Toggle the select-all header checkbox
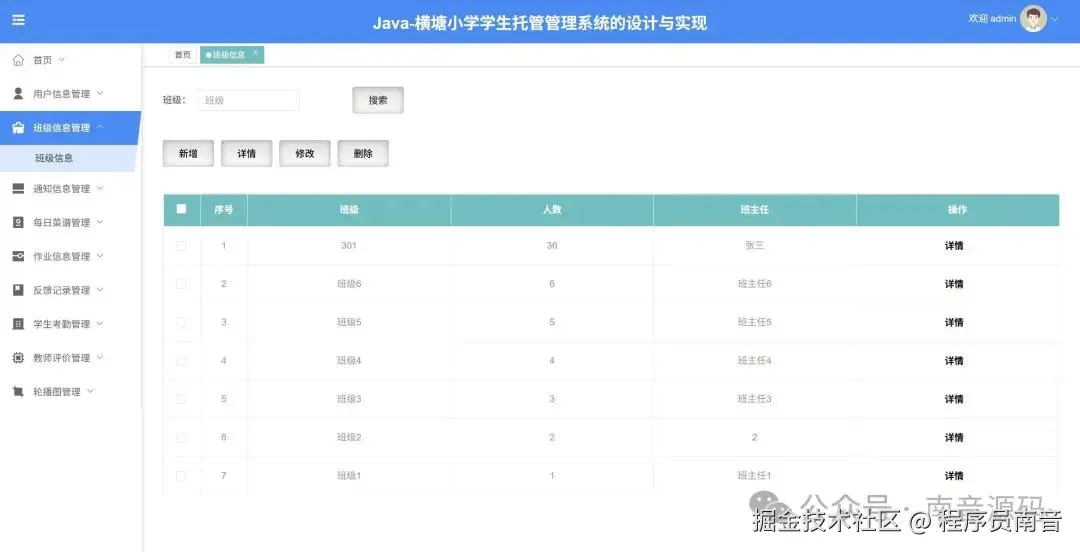This screenshot has width=1080, height=552. 181,209
